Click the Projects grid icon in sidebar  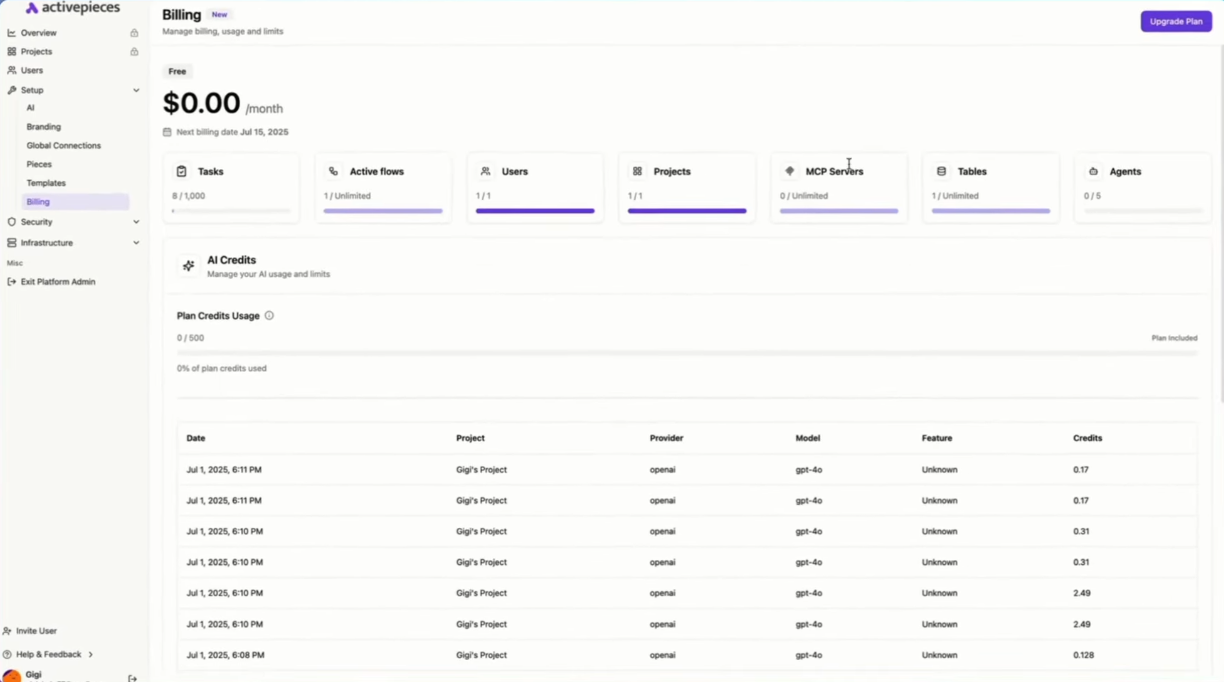(12, 52)
